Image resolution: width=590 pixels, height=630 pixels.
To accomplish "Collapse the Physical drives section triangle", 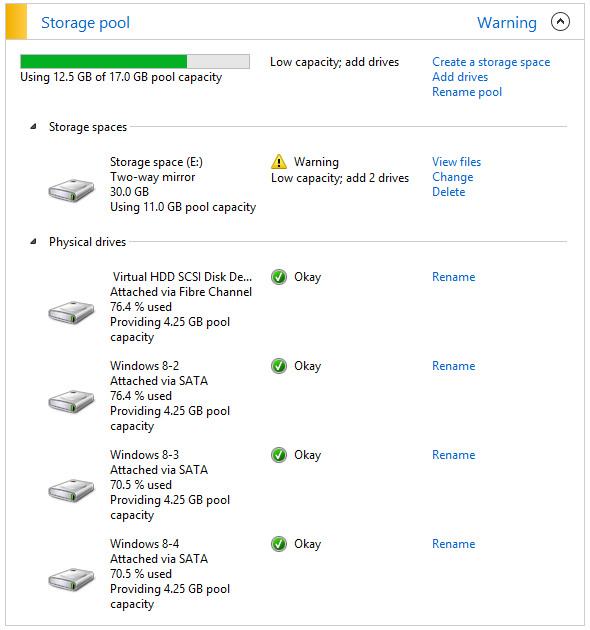I will coord(33,242).
